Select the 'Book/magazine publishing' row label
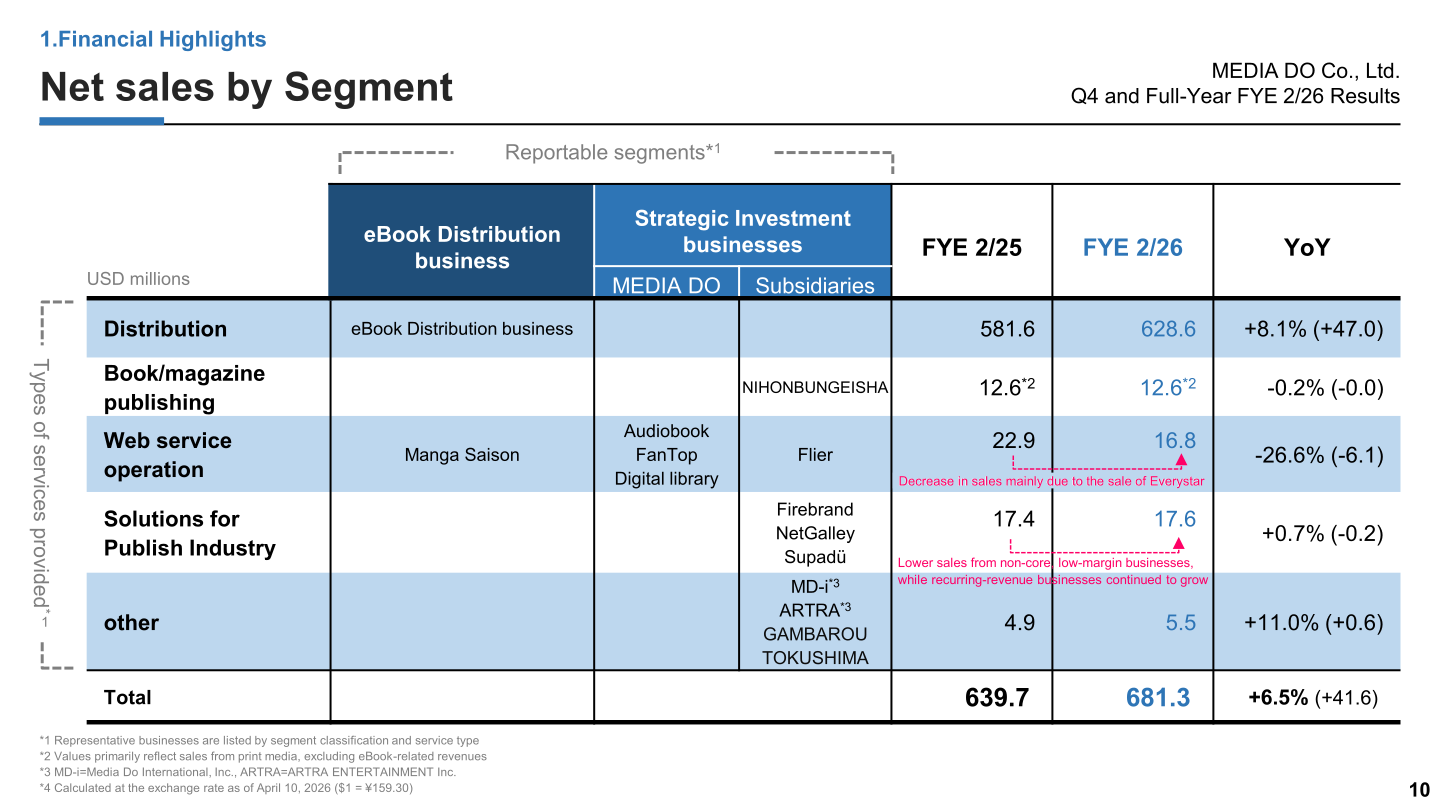Viewport: 1440px width, 810px height. click(x=184, y=388)
